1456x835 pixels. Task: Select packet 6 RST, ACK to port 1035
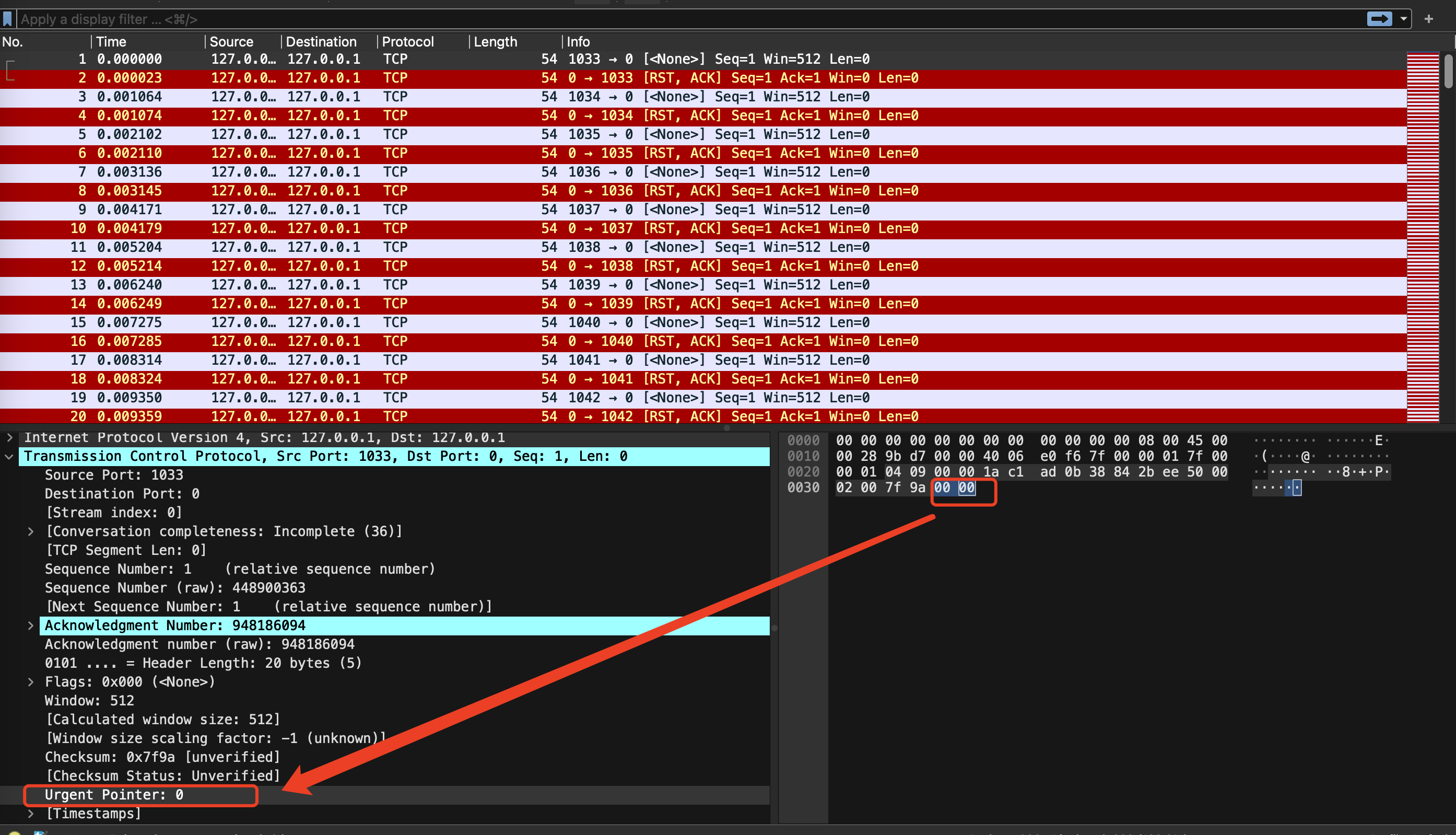click(702, 153)
